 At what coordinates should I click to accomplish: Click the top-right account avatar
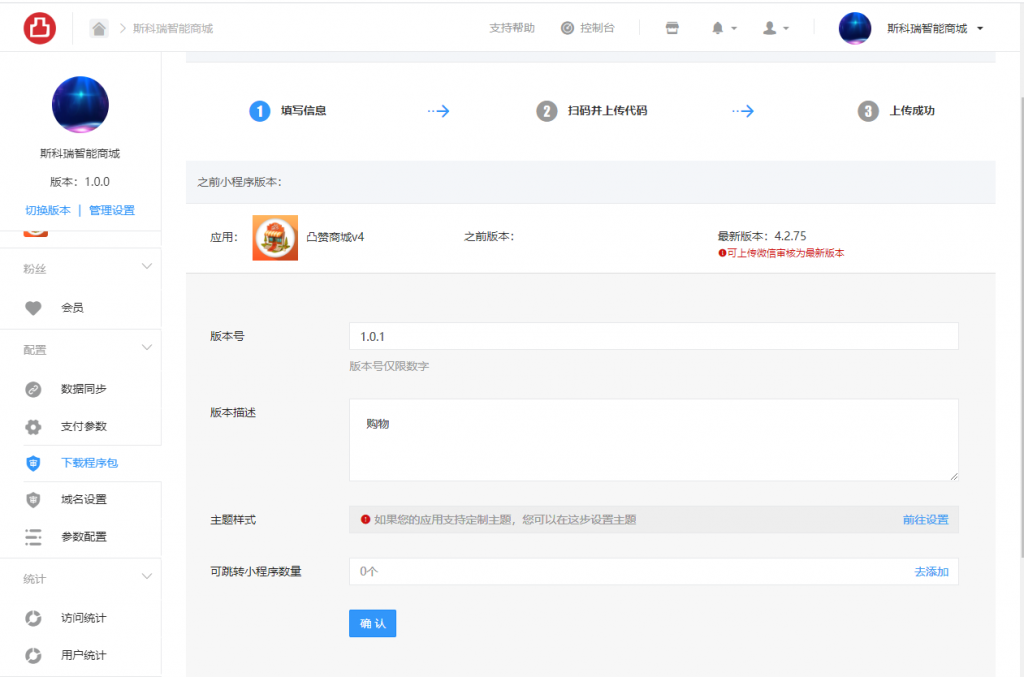(x=855, y=28)
